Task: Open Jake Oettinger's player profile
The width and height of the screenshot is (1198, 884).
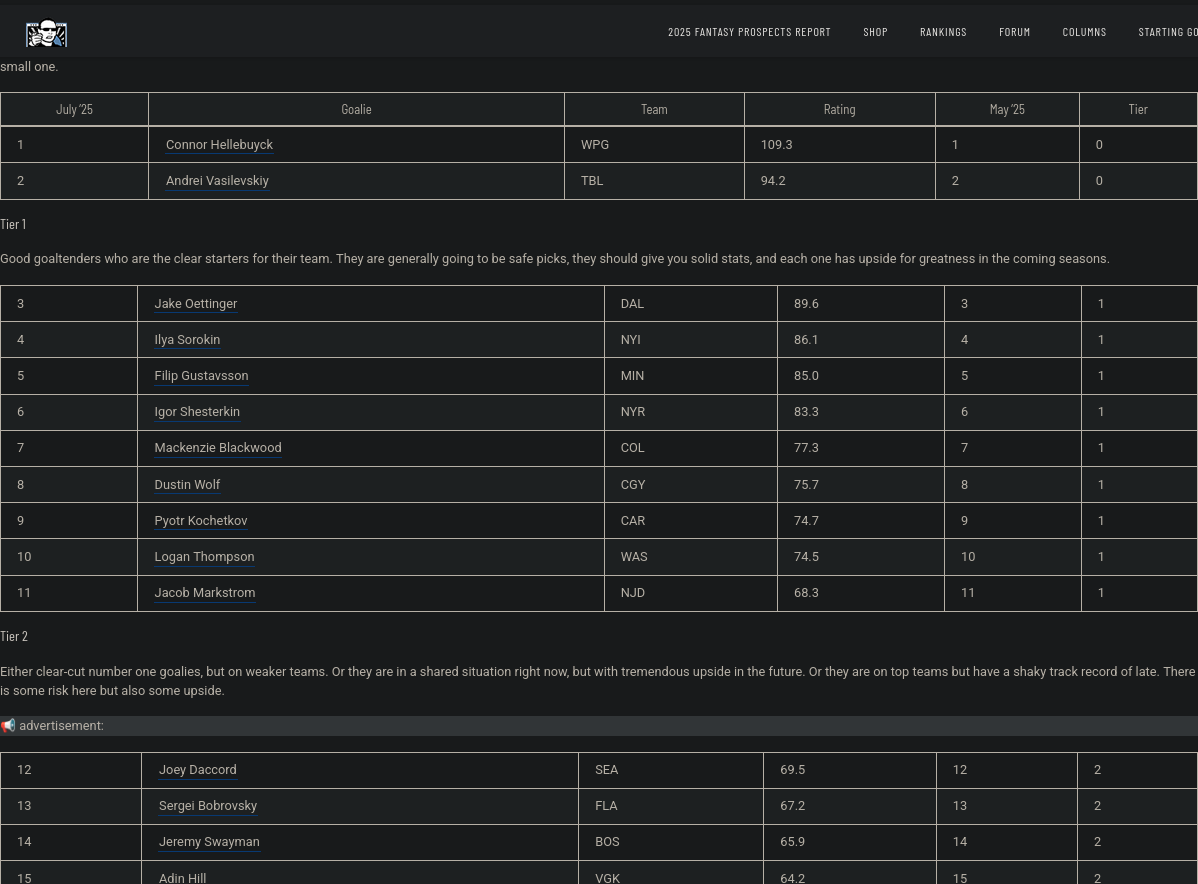Action: tap(196, 303)
